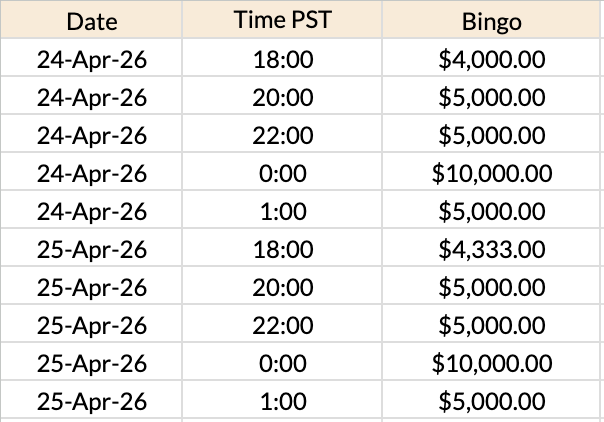
Task: Click the 18:00 time cell for 24-Apr-26
Action: [x=281, y=60]
